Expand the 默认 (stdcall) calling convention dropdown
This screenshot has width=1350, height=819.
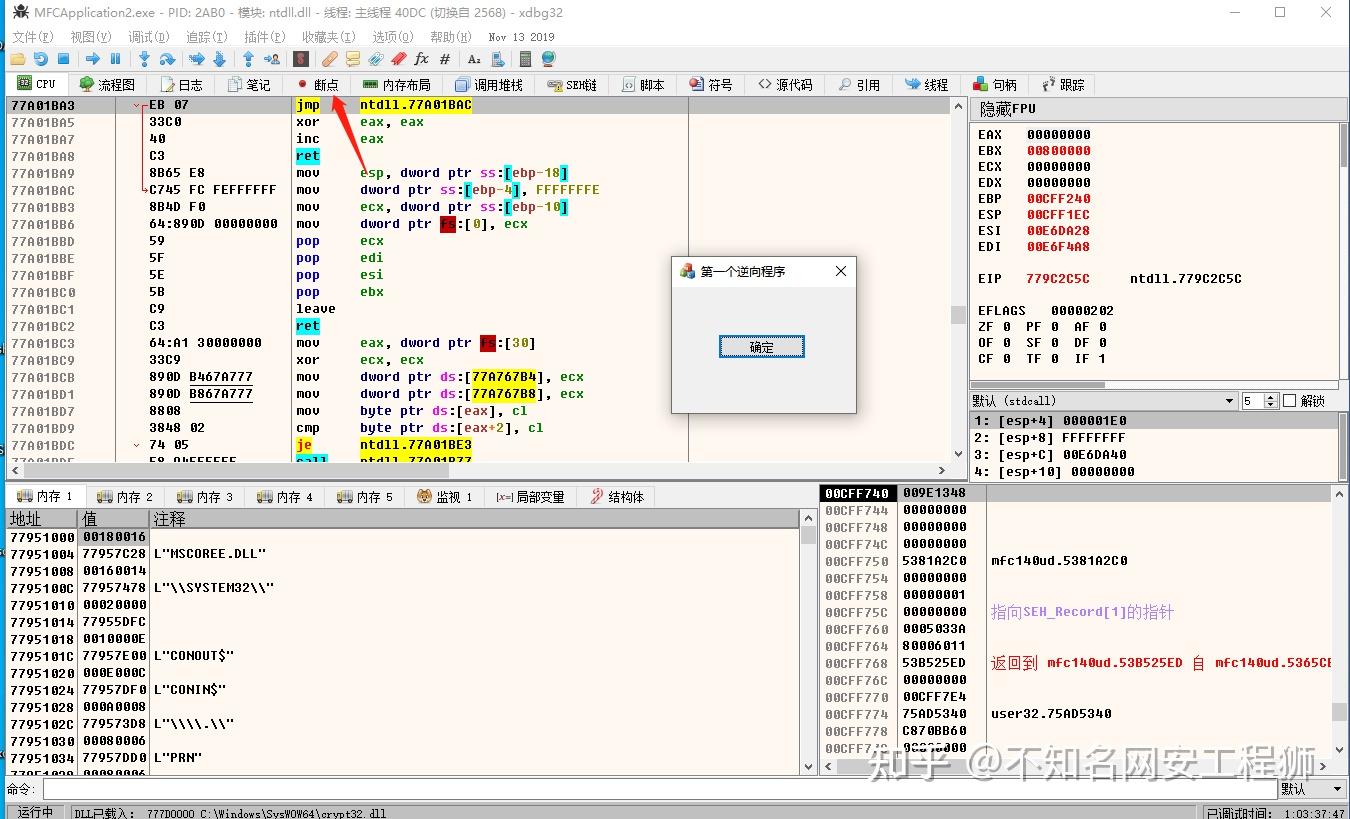(1230, 401)
